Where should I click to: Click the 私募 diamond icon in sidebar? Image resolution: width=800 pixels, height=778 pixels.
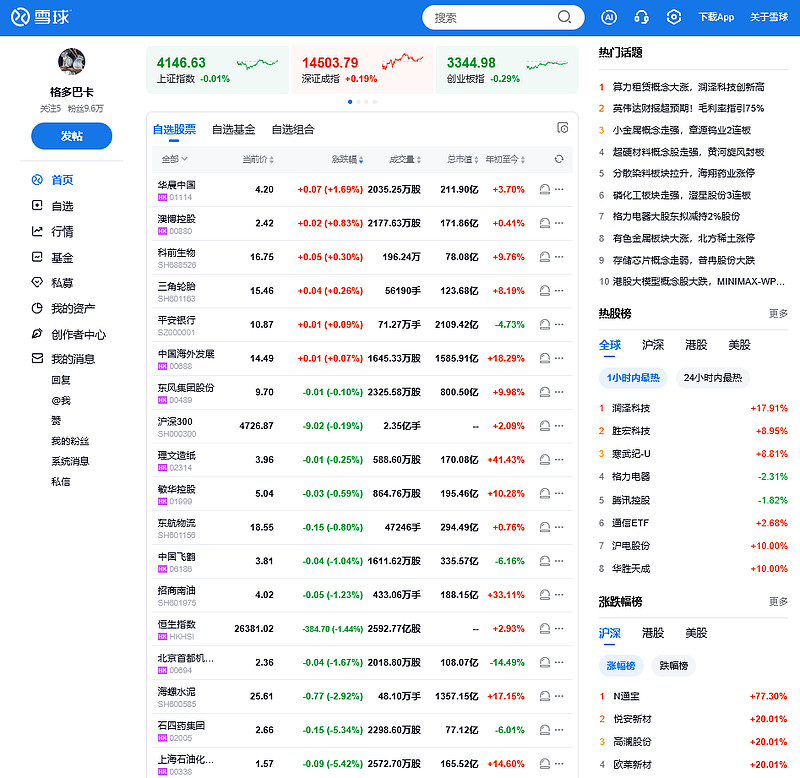click(x=37, y=283)
